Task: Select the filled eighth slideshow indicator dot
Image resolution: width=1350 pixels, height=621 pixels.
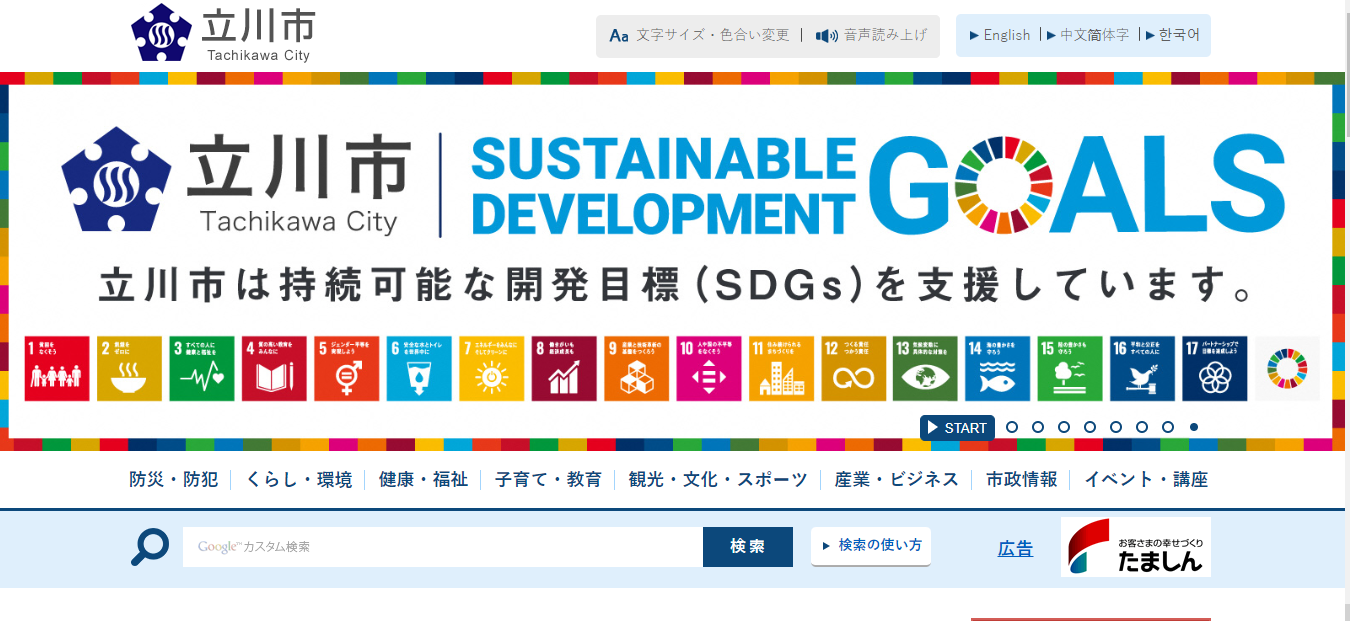Action: click(1194, 427)
